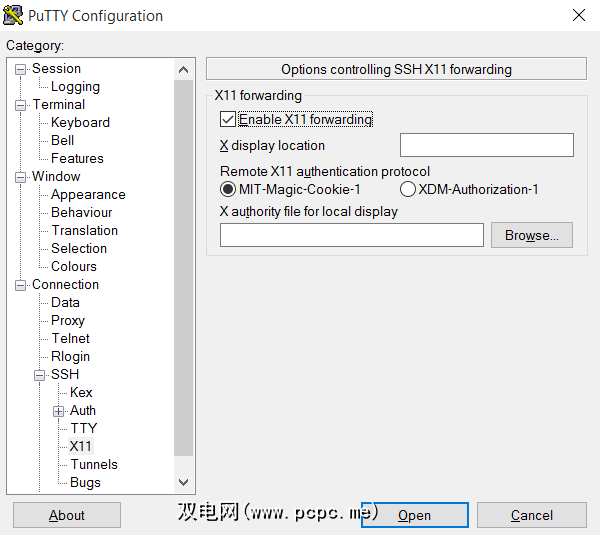Select MIT-Magic-Cookie-1 protocol

click(228, 189)
